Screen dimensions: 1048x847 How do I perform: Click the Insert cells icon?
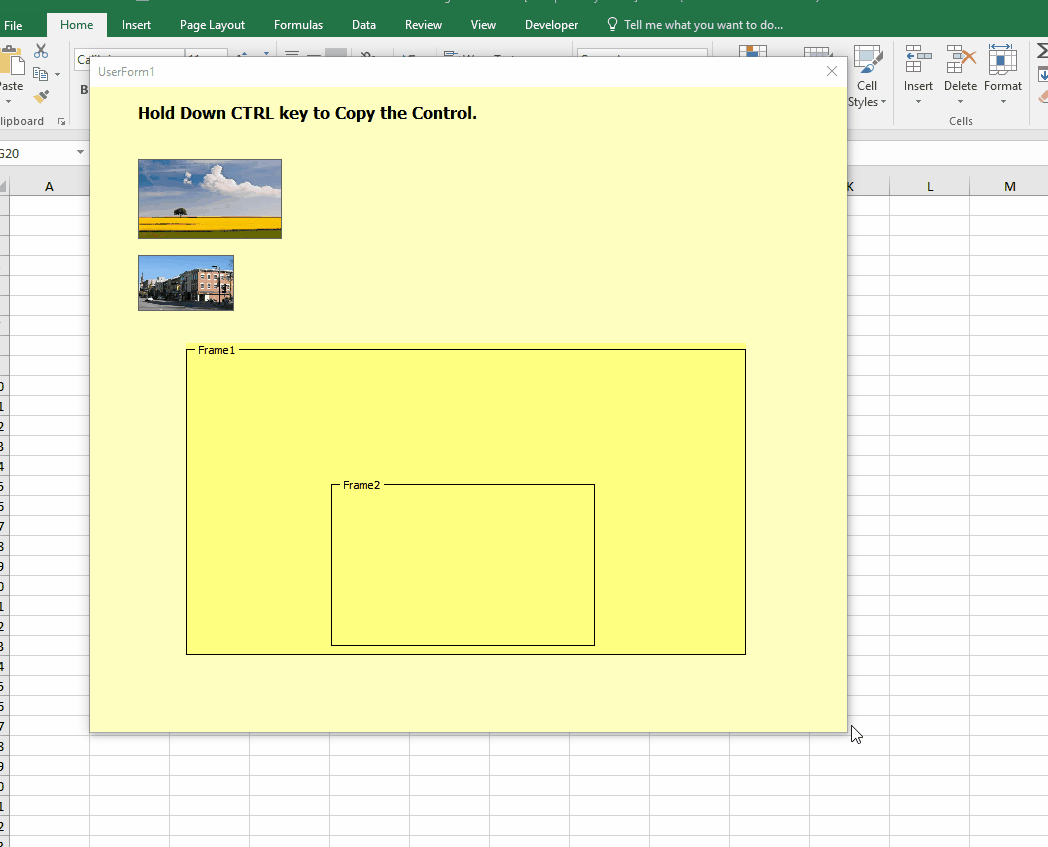tap(918, 60)
